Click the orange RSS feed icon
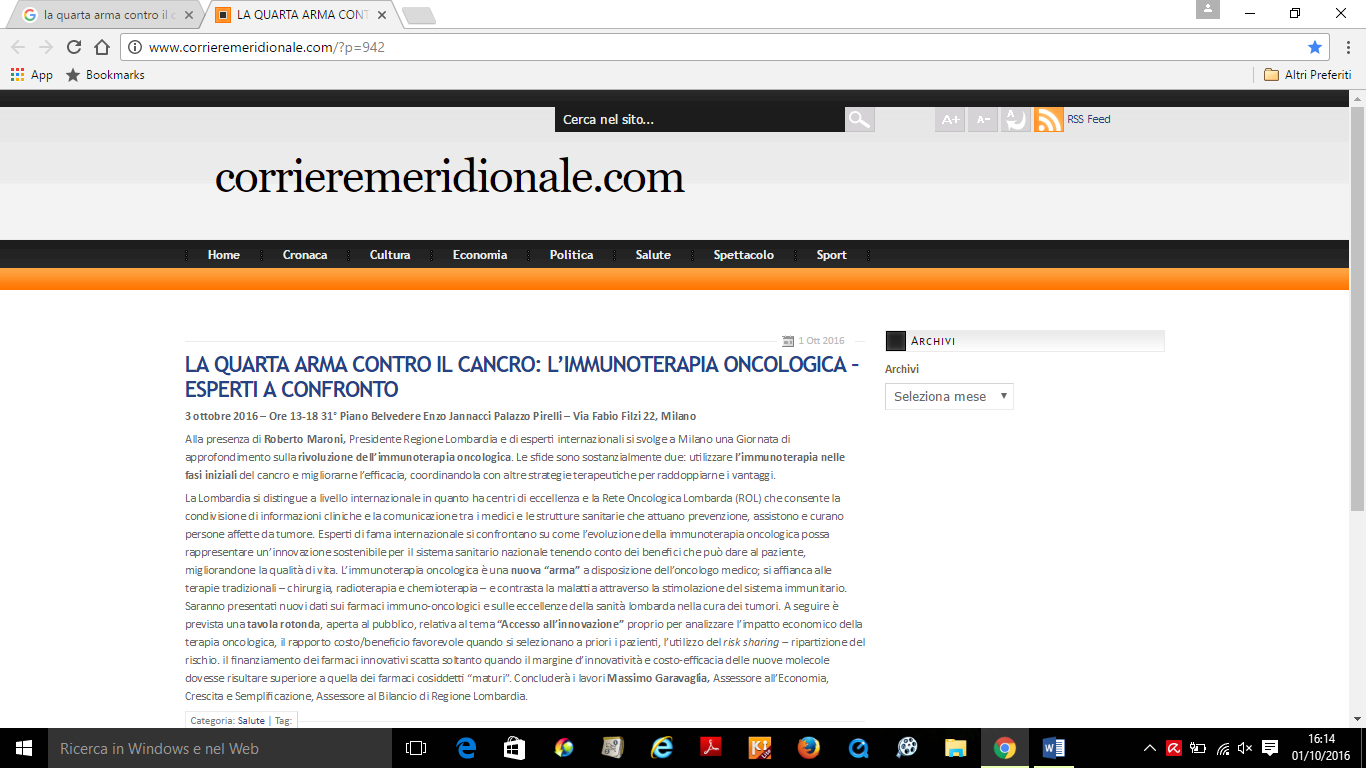The width and height of the screenshot is (1366, 768). coord(1049,119)
